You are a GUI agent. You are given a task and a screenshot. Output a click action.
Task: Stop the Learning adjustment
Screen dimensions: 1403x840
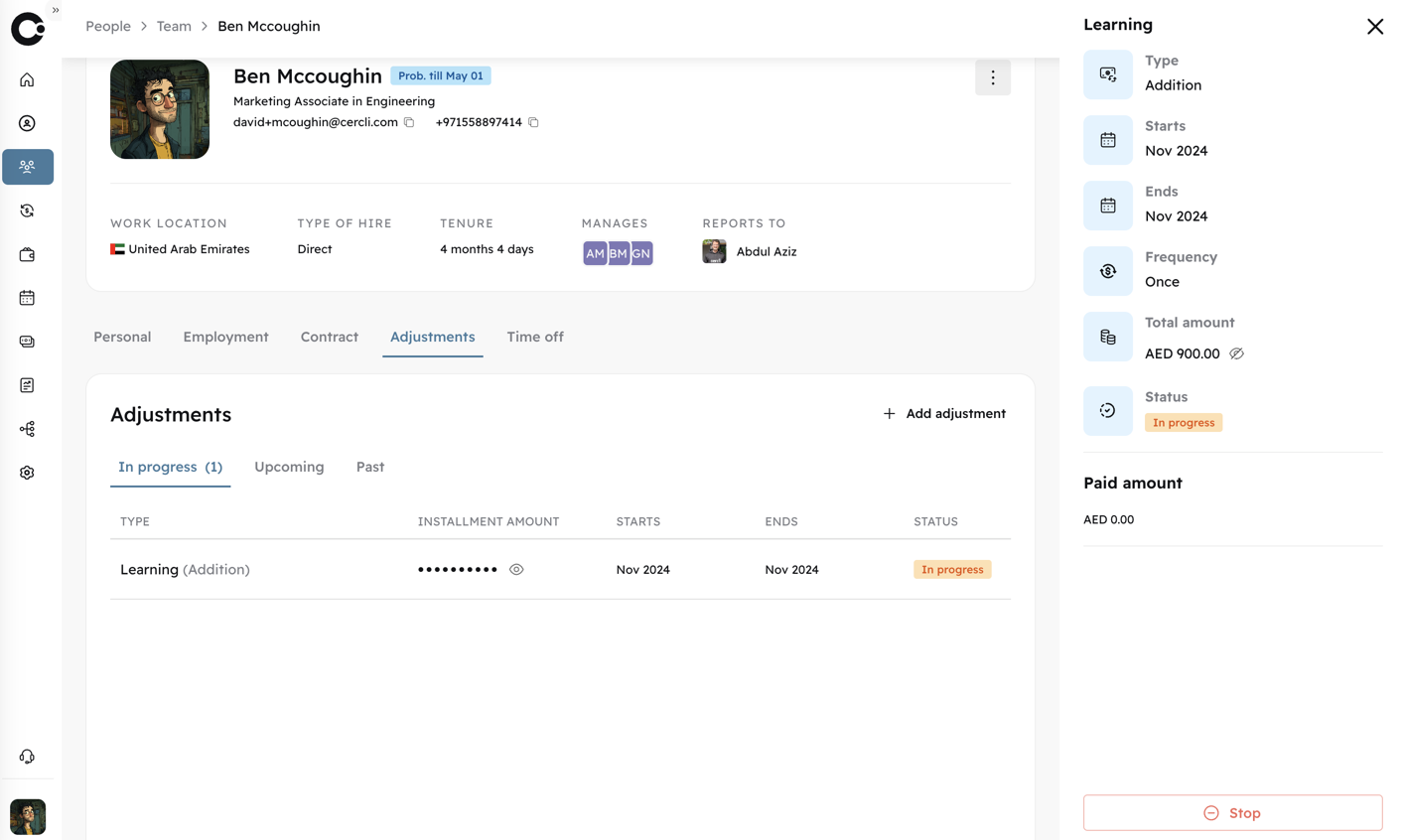pos(1232,812)
